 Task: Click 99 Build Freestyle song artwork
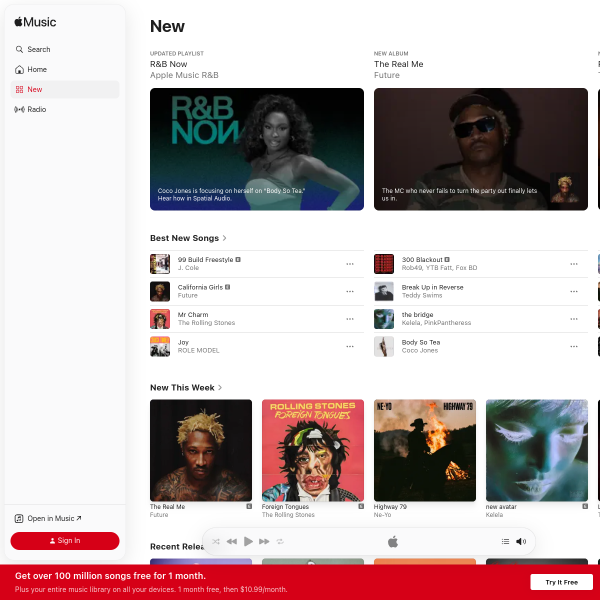click(x=160, y=264)
